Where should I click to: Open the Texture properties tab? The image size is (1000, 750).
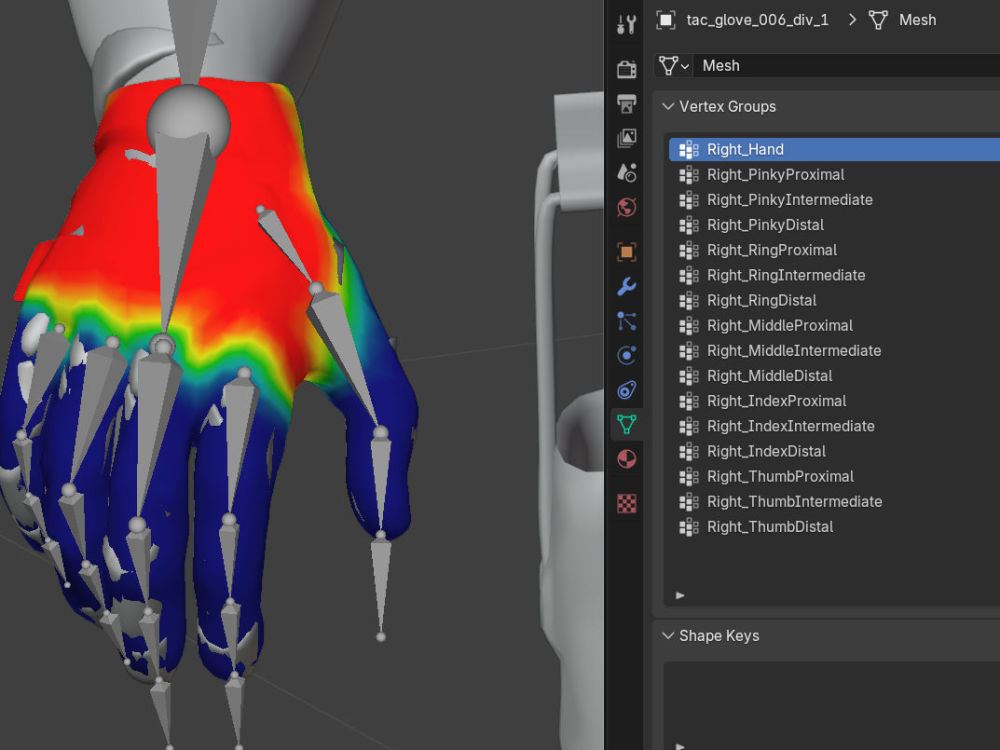click(626, 503)
